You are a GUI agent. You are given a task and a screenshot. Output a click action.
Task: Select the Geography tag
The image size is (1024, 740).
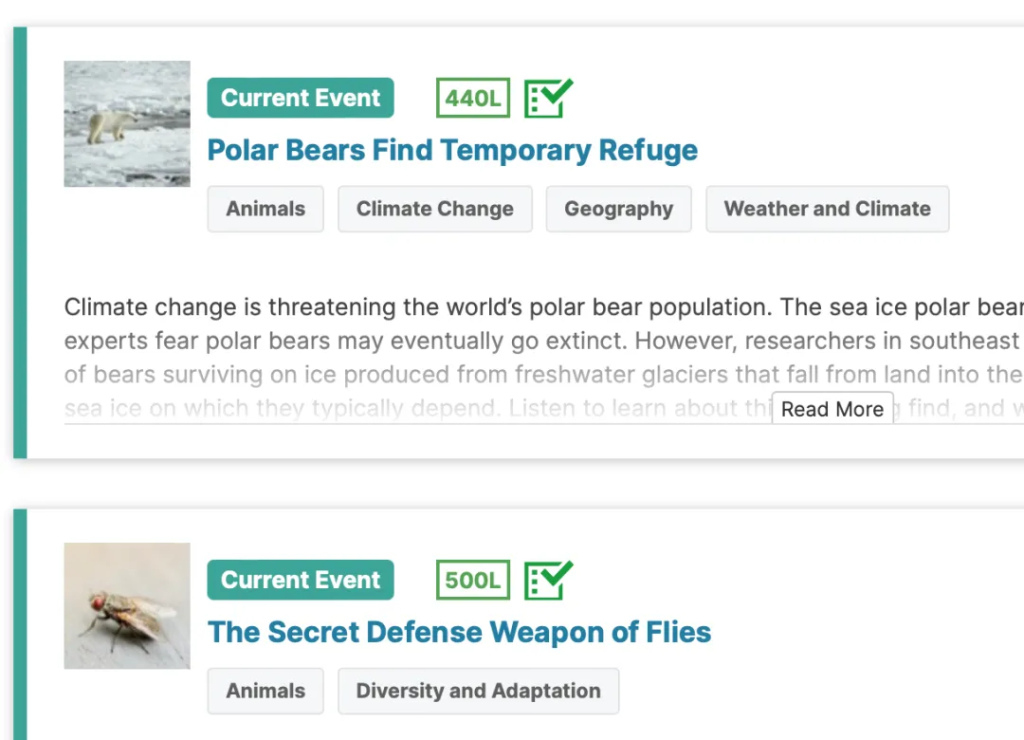pos(618,209)
